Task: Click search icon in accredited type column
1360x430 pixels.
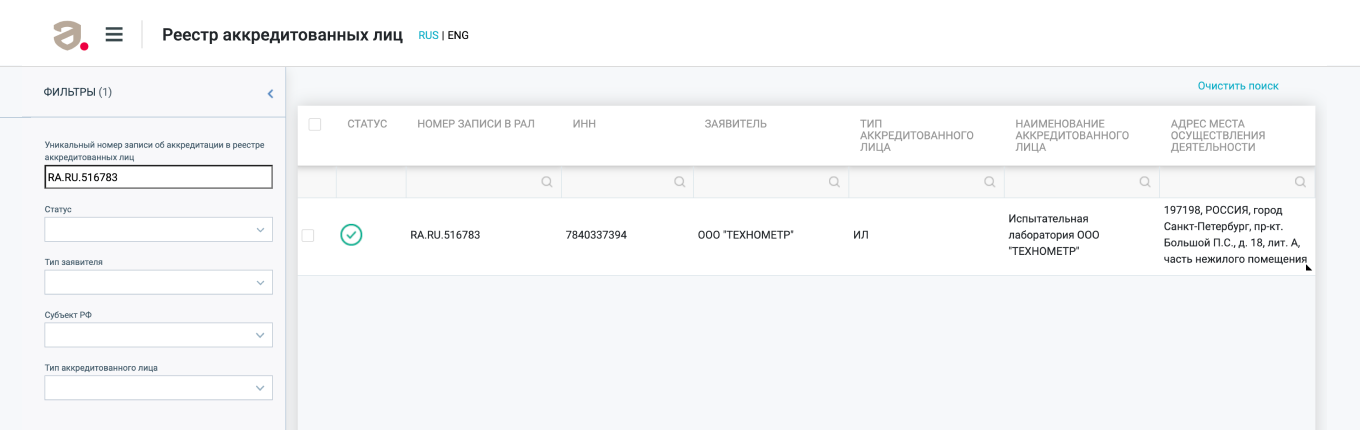Action: click(989, 182)
